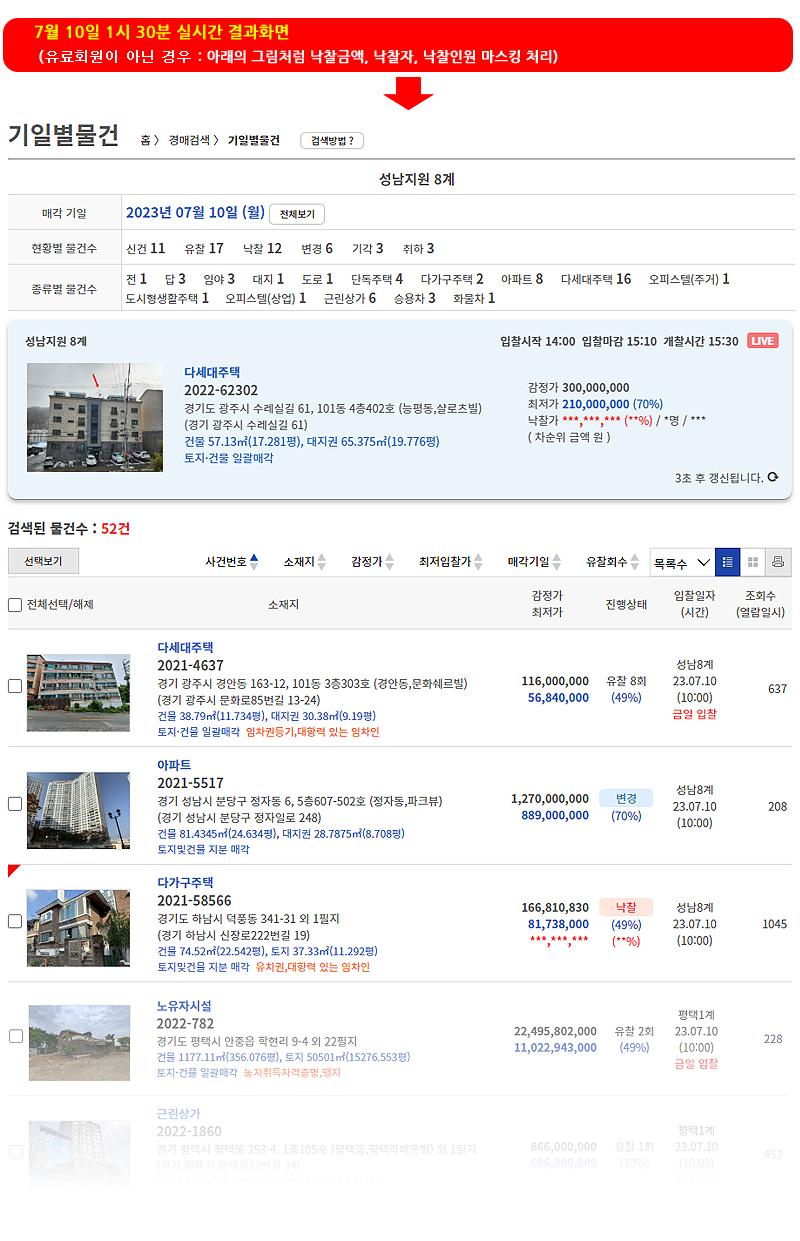Click the refresh icon next to 갱신됩니다
Viewport: 800px width, 1241px height.
click(772, 478)
